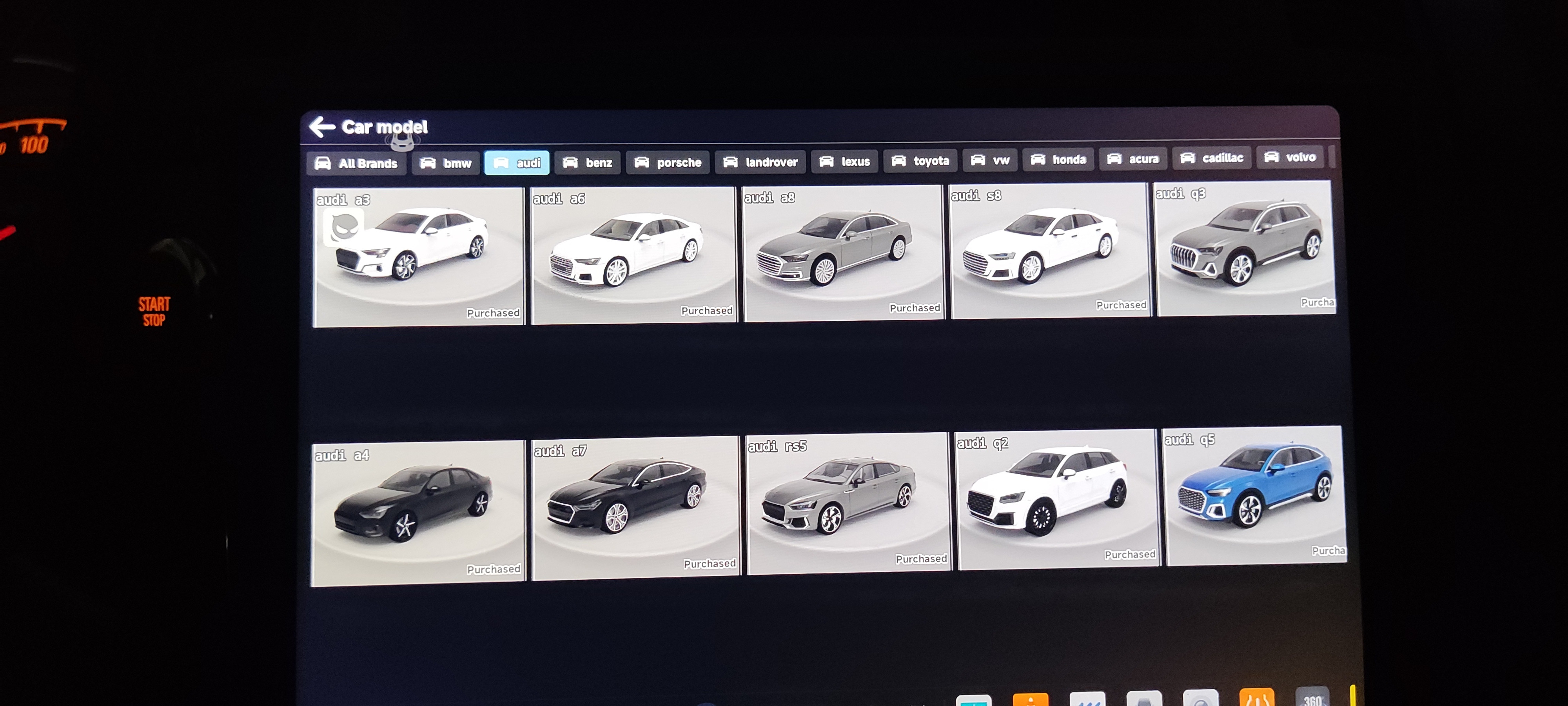Select the All Brands tab
This screenshot has height=706, width=1568.
pos(356,163)
